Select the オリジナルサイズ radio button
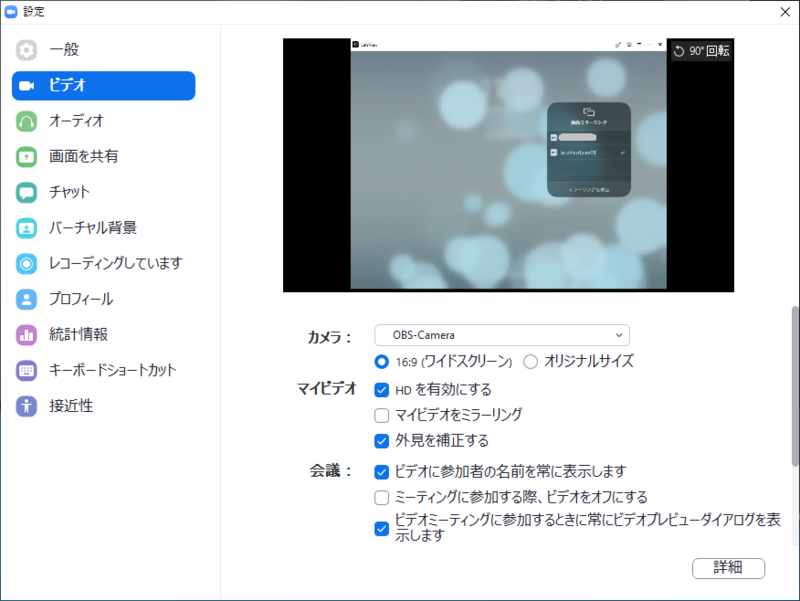This screenshot has height=601, width=800. click(x=531, y=362)
